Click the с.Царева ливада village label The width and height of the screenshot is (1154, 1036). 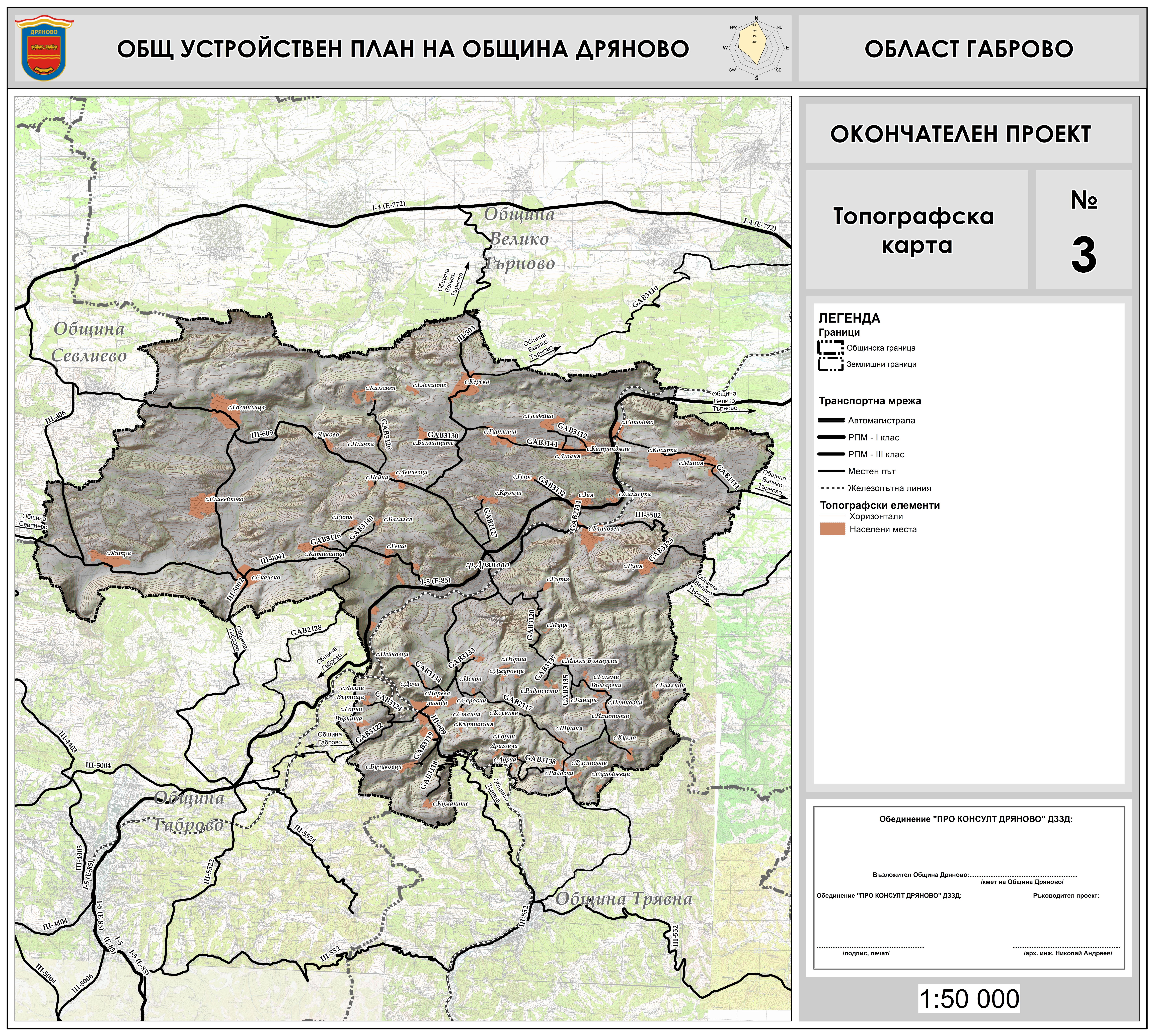437,698
